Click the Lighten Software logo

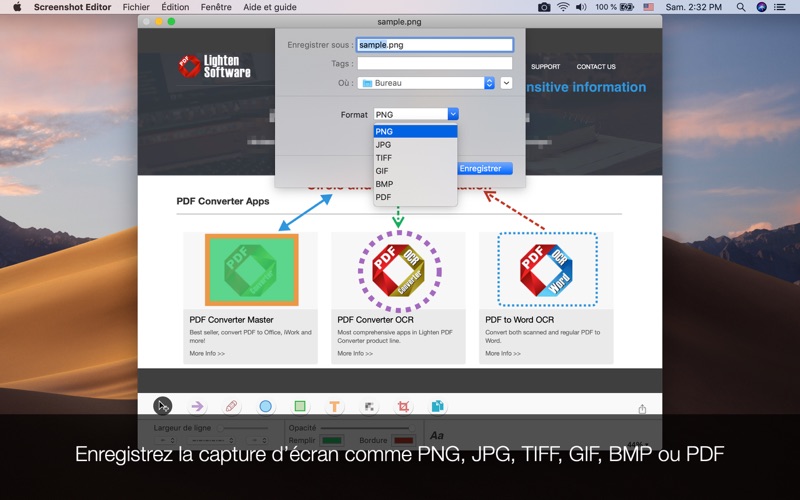click(x=214, y=66)
